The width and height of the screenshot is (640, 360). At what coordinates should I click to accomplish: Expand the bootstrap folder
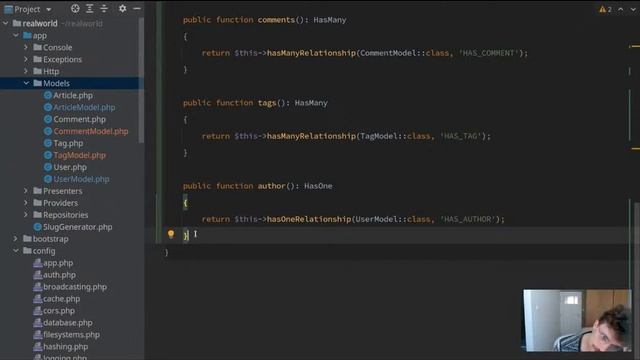pos(16,239)
